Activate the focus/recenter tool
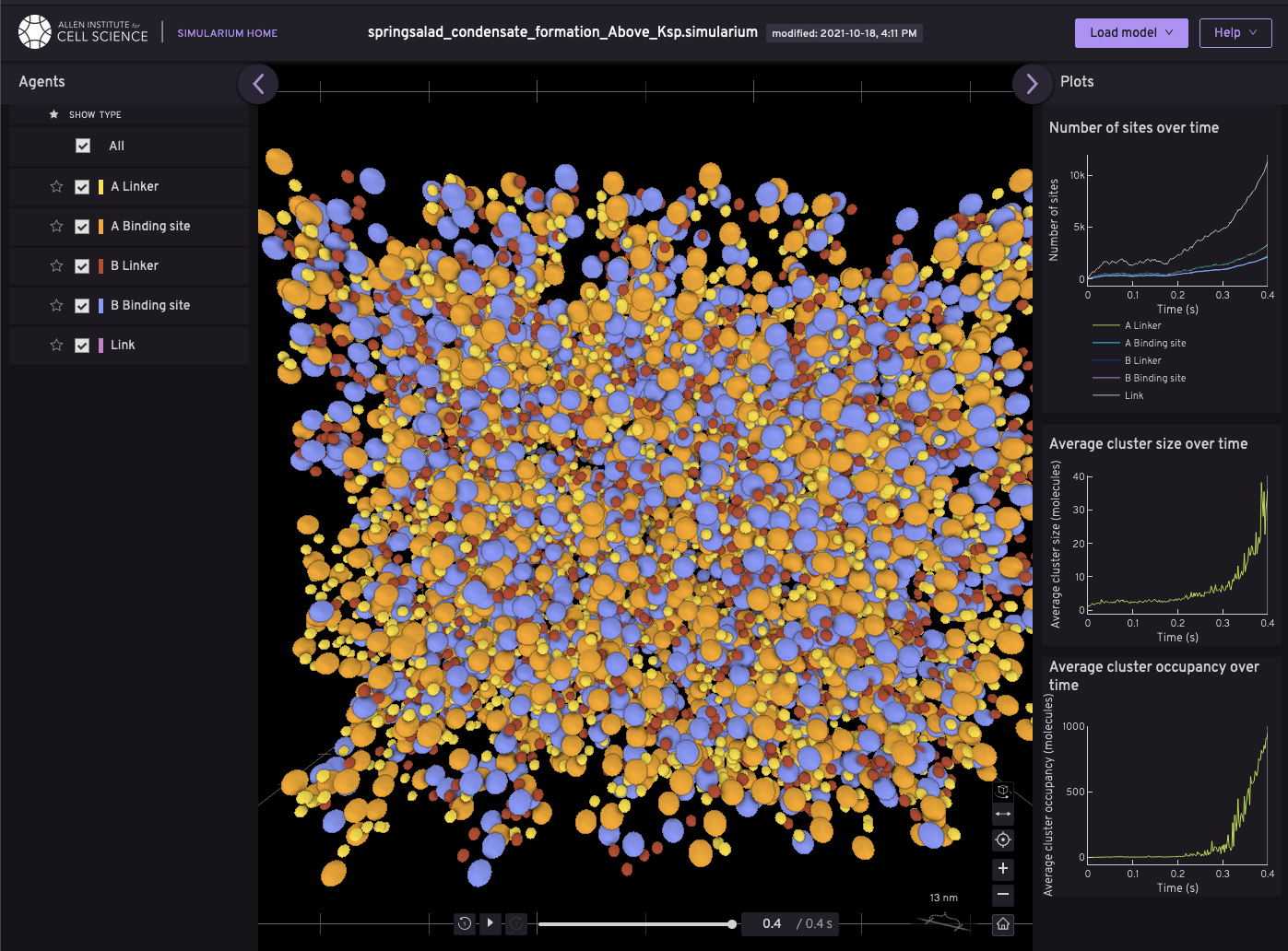This screenshot has height=951, width=1288. [x=1002, y=840]
